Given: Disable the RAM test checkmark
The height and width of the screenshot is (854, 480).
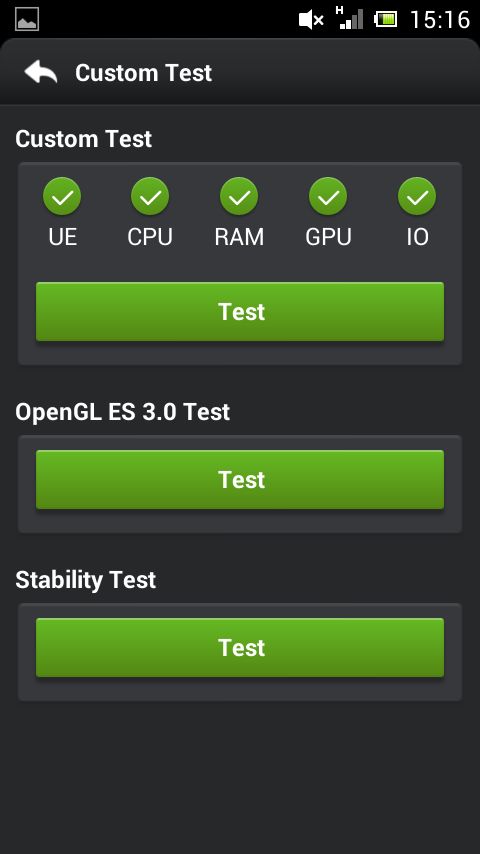Looking at the screenshot, I should [x=239, y=196].
